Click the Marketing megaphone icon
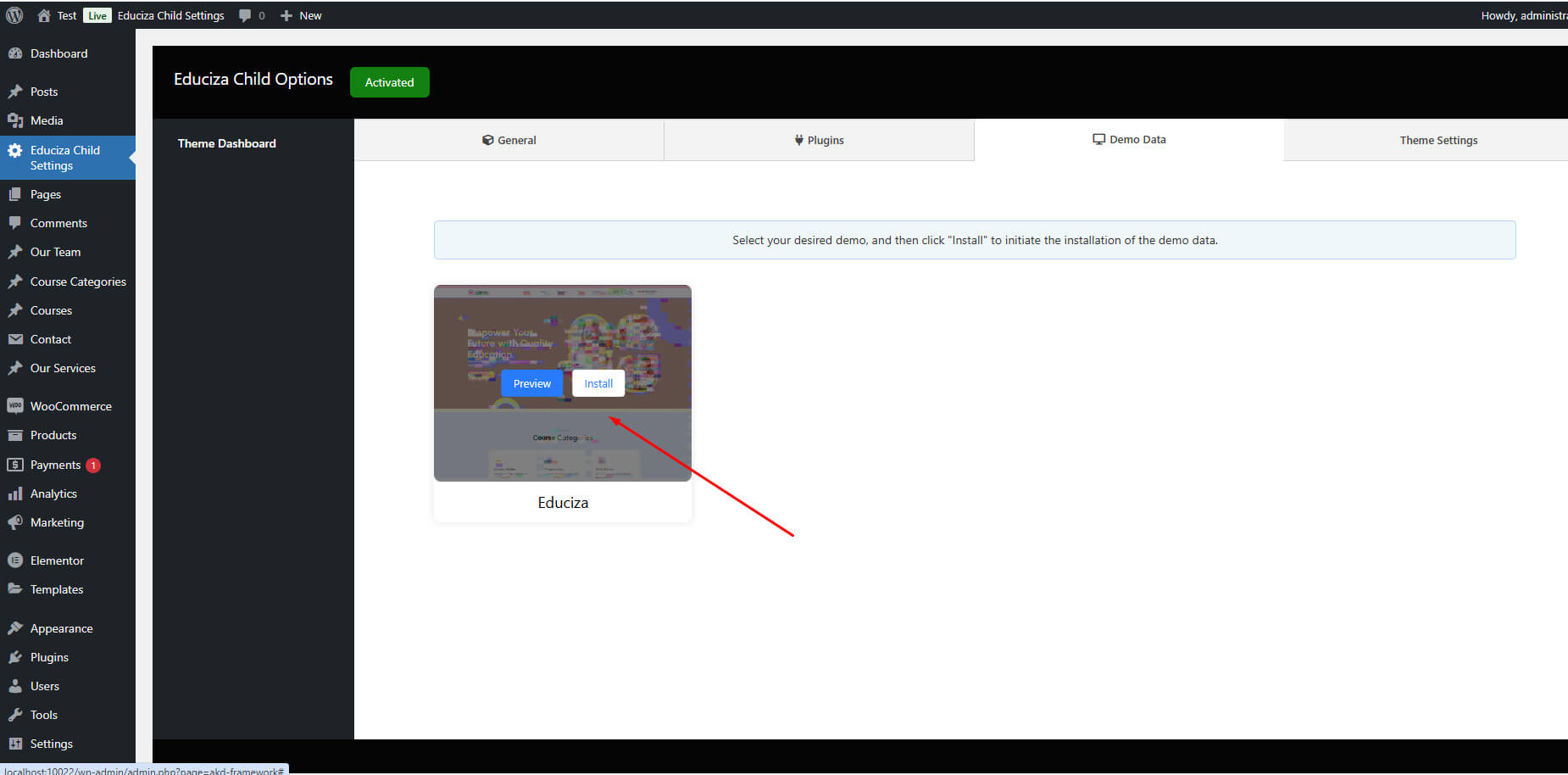The image size is (1568, 775). [x=15, y=522]
